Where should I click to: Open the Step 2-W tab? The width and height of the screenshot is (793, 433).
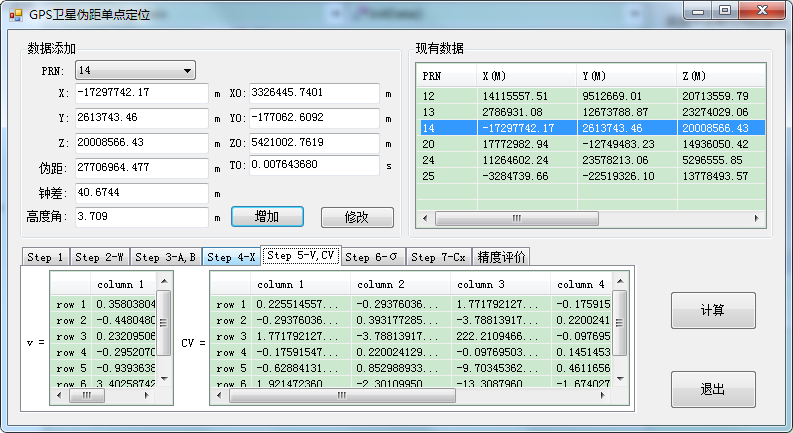(100, 257)
